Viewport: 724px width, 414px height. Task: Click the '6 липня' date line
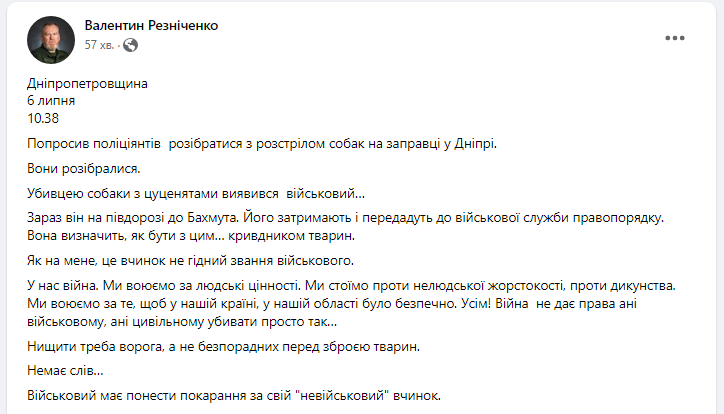(51, 101)
